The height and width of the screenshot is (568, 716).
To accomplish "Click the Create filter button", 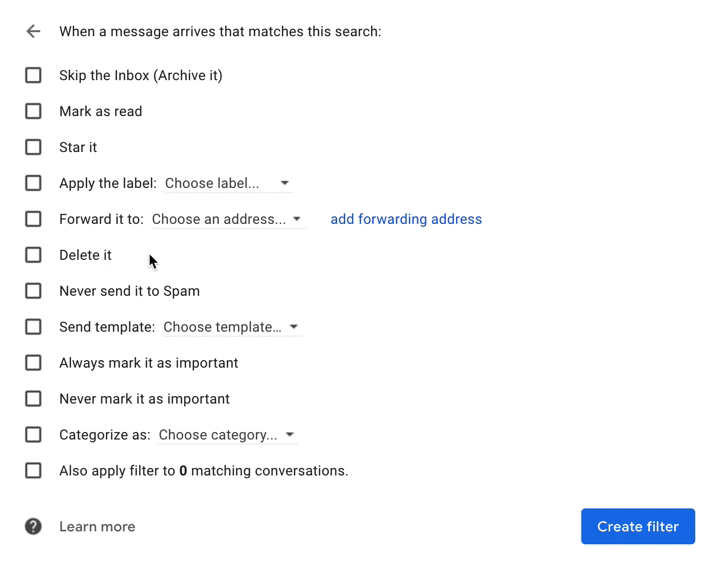I will tap(638, 526).
